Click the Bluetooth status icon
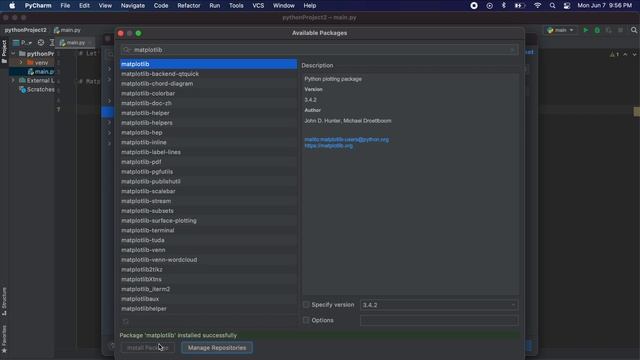Viewport: 640px width, 360px height. pos(504,6)
